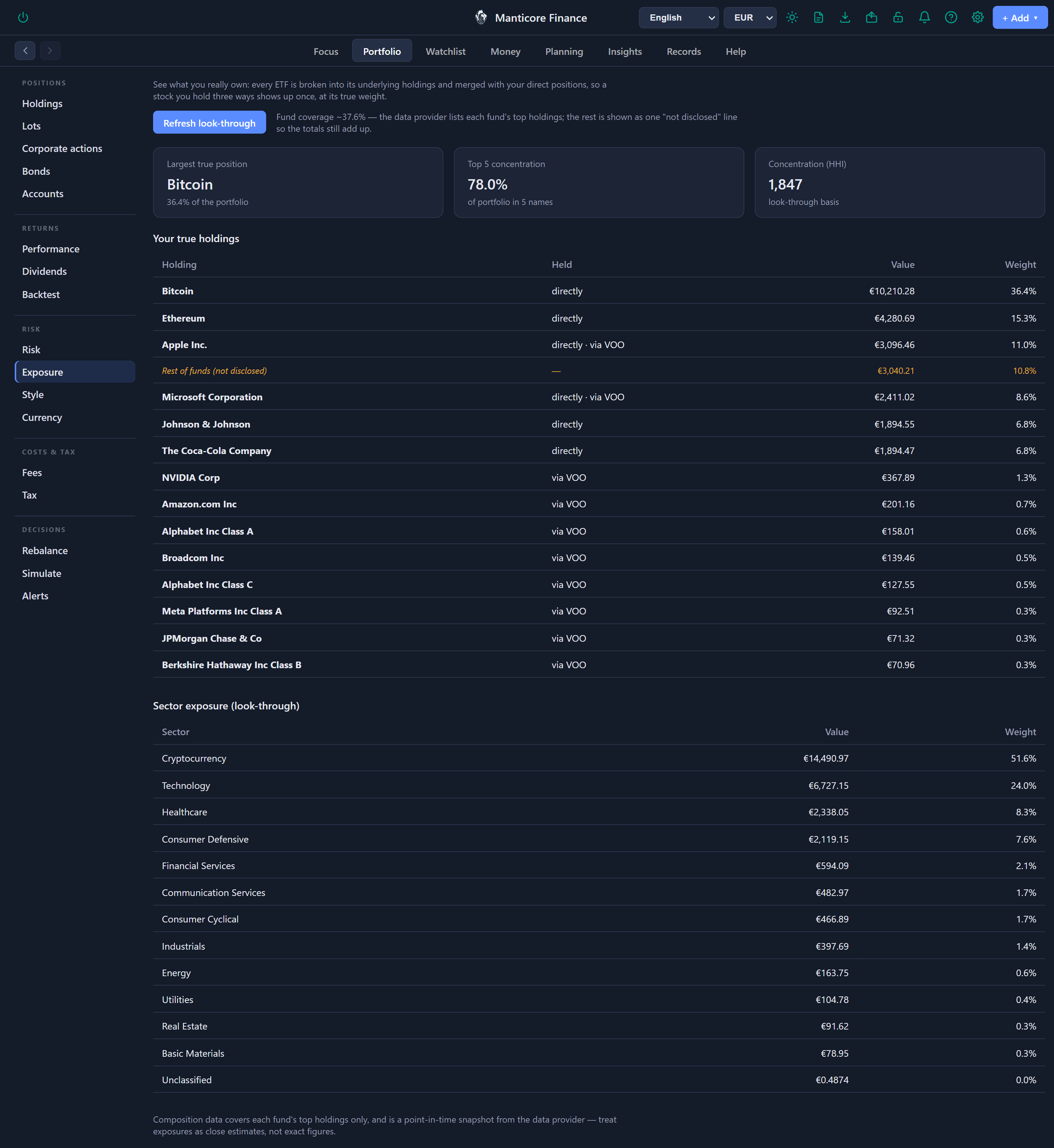Open Style in sidebar
This screenshot has height=1148, width=1054.
(x=75, y=395)
